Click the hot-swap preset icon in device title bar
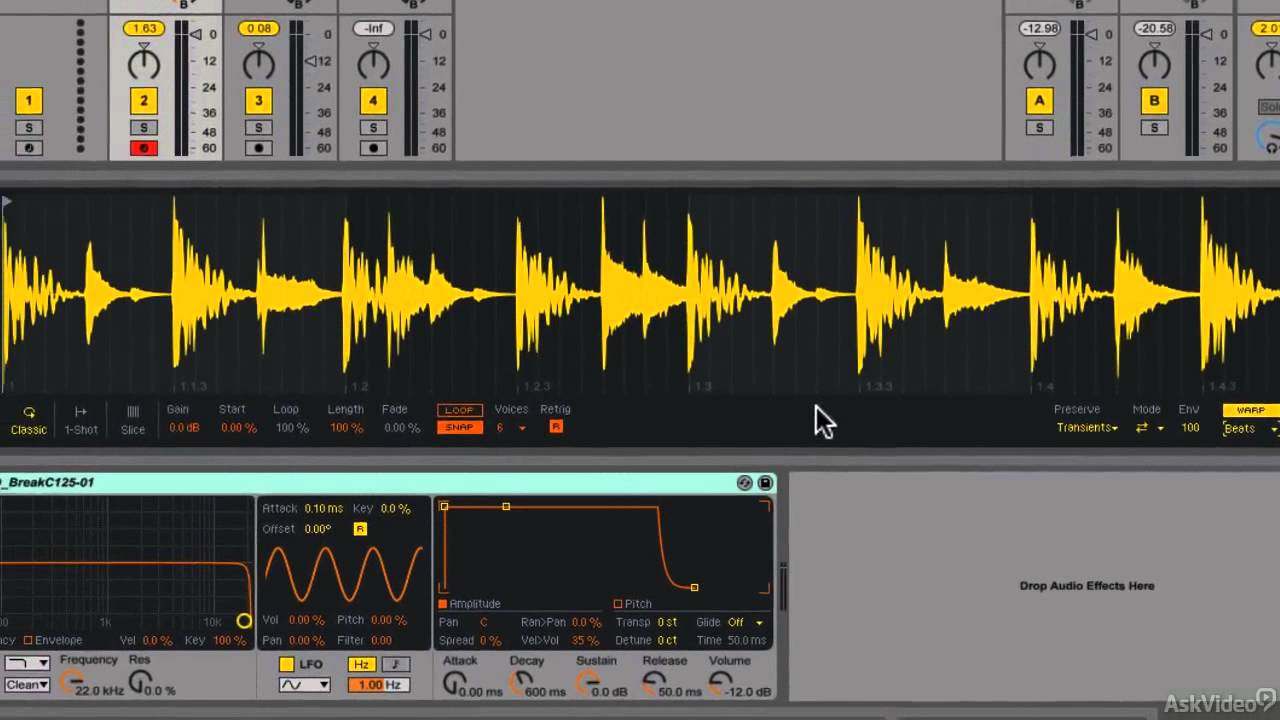Screen dimensions: 1280x720 [x=744, y=483]
